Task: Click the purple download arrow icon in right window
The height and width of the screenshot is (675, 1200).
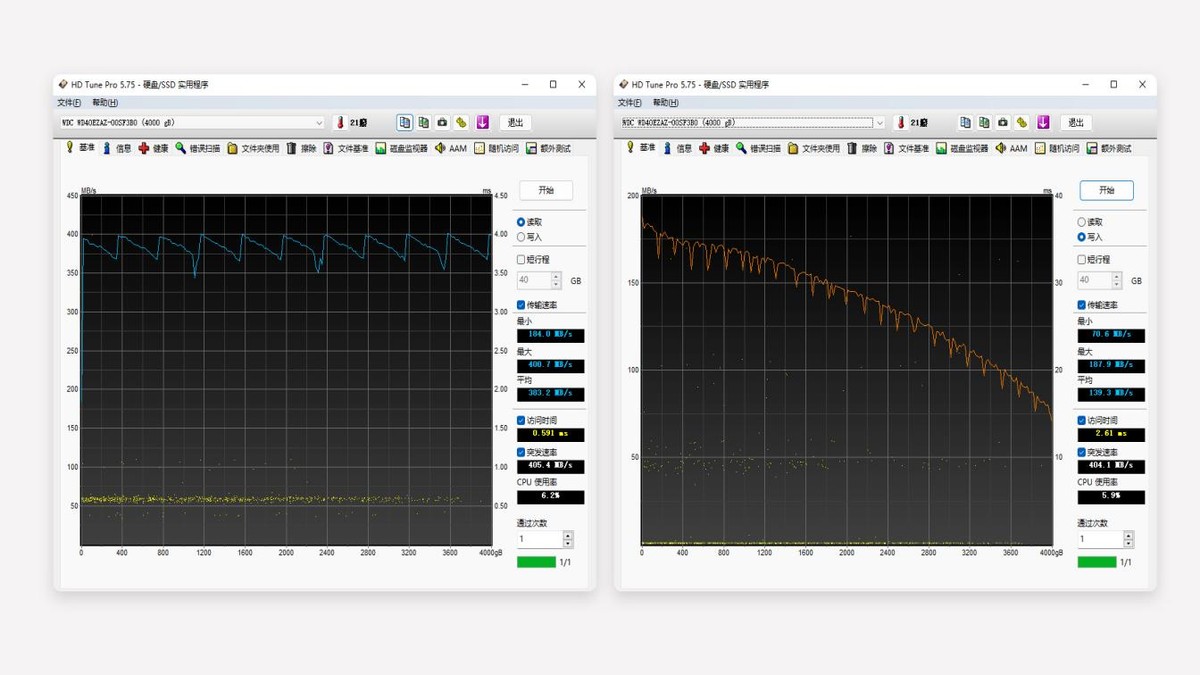Action: coord(1043,122)
